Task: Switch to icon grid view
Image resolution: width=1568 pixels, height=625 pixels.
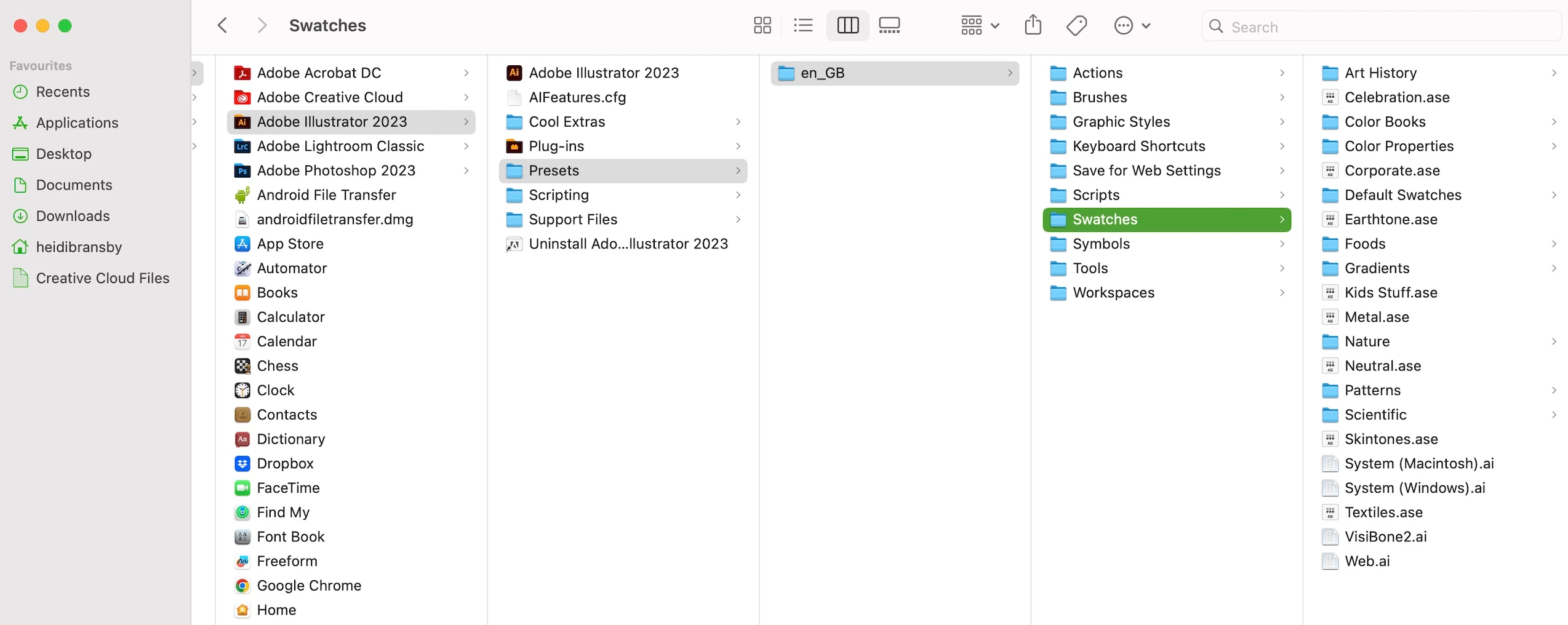Action: coord(762,26)
